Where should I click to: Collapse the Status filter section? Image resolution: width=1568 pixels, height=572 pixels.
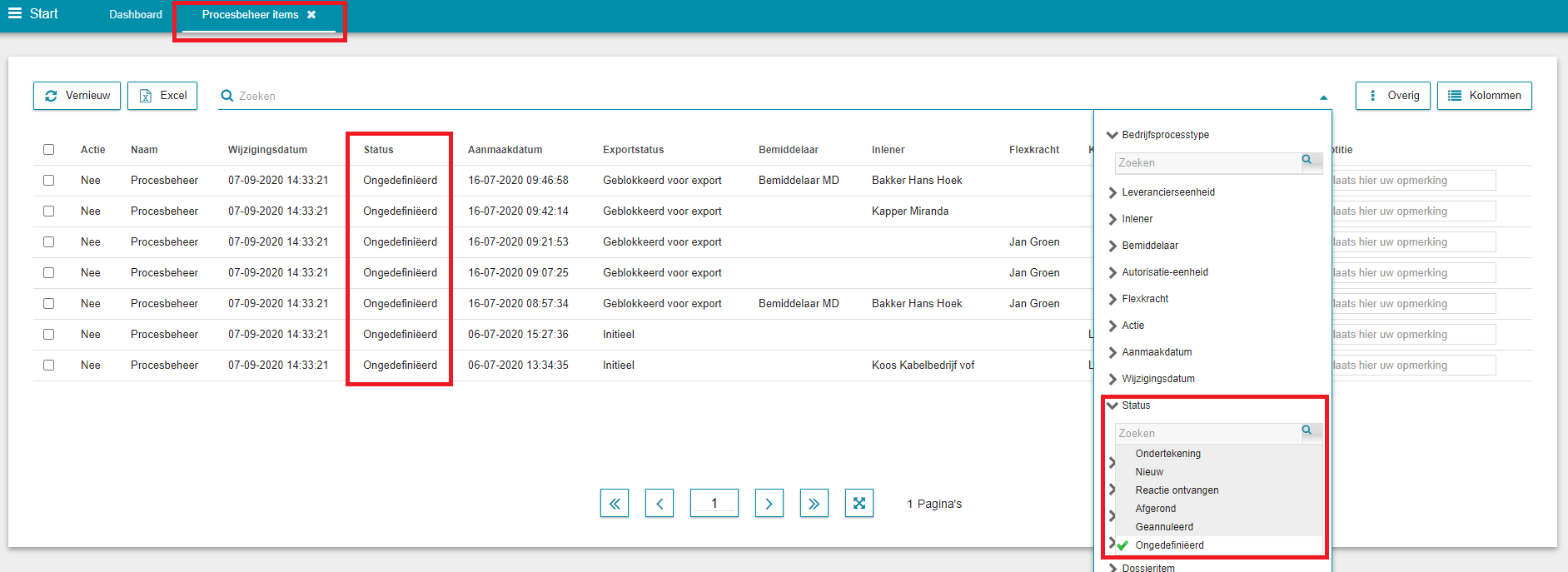tap(1113, 405)
